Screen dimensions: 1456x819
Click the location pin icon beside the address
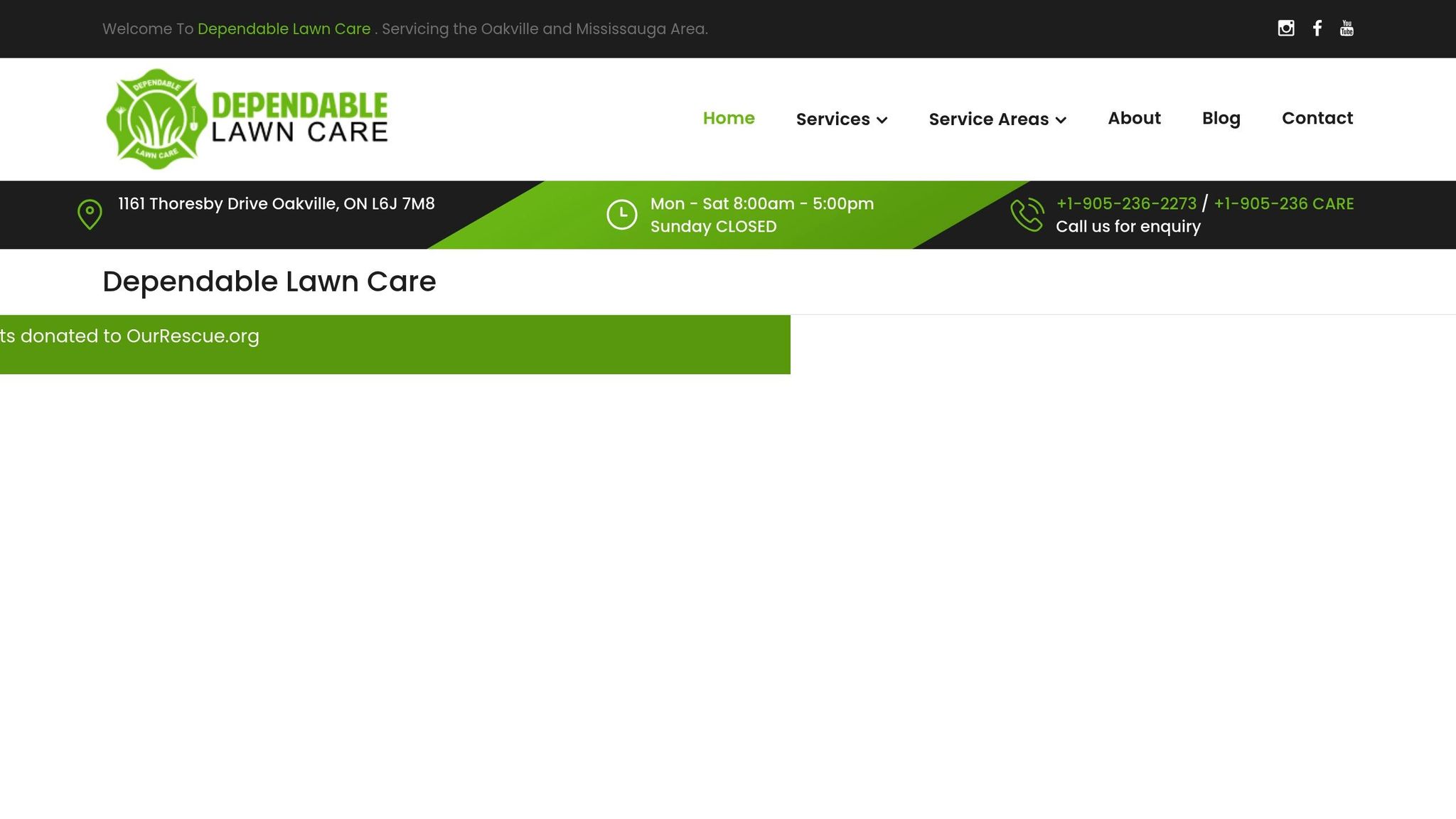[x=90, y=213]
